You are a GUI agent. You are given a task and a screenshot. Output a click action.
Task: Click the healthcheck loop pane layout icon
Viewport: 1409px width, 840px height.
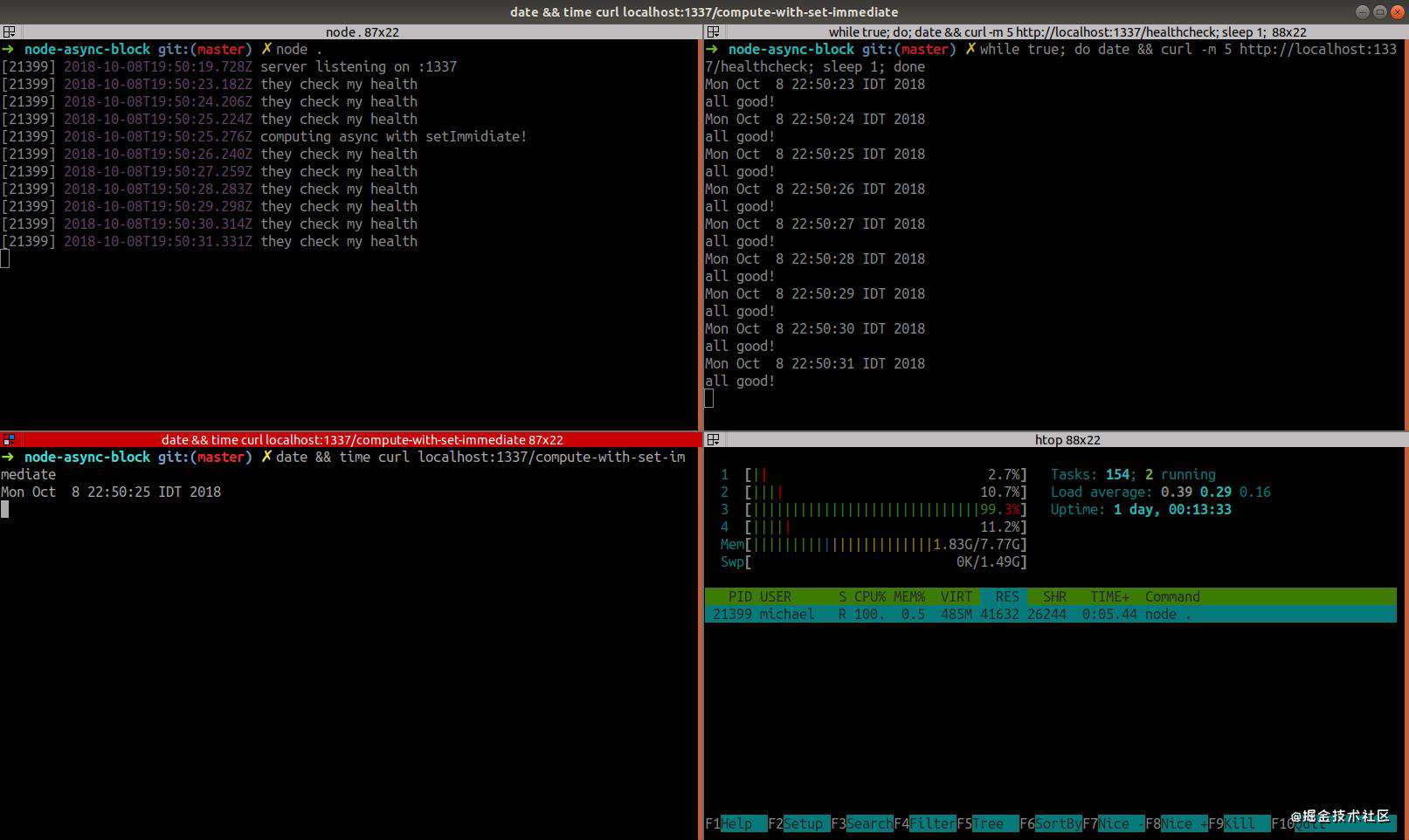click(x=713, y=32)
